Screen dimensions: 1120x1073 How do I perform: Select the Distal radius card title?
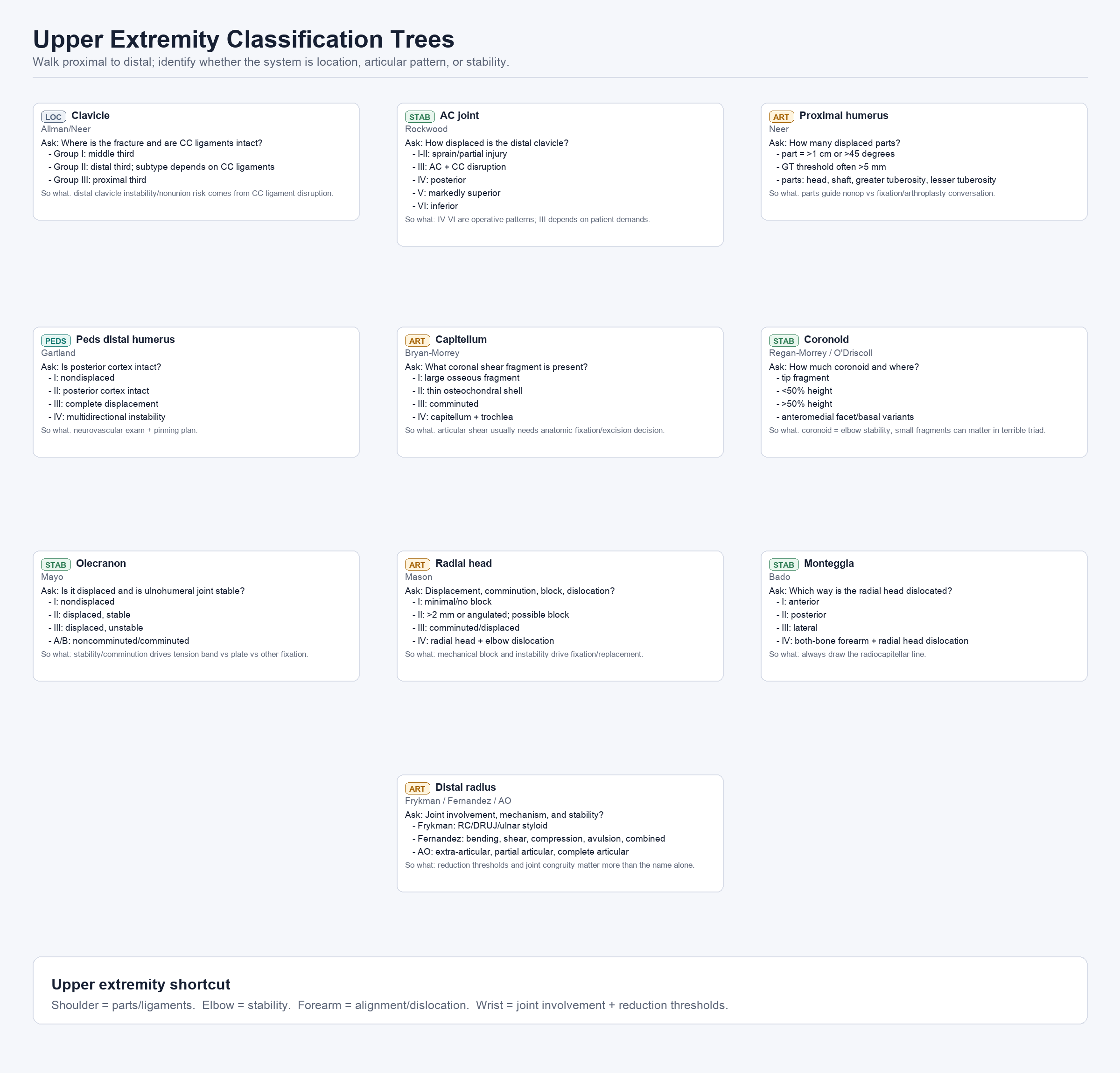465,787
